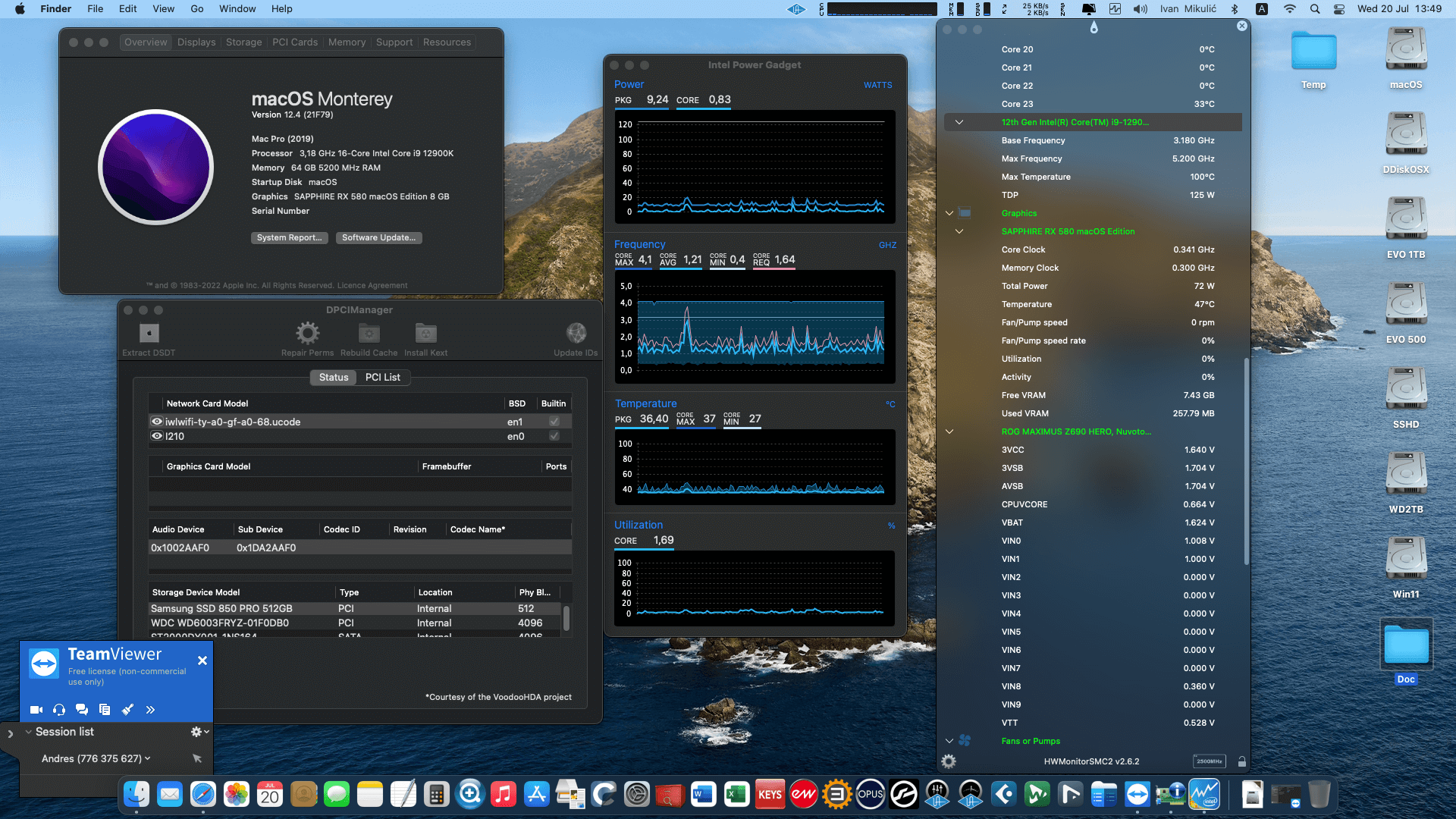This screenshot has width=1456, height=819.
Task: Collapse the 12th Gen Intel Core i9 group
Action: tap(959, 122)
